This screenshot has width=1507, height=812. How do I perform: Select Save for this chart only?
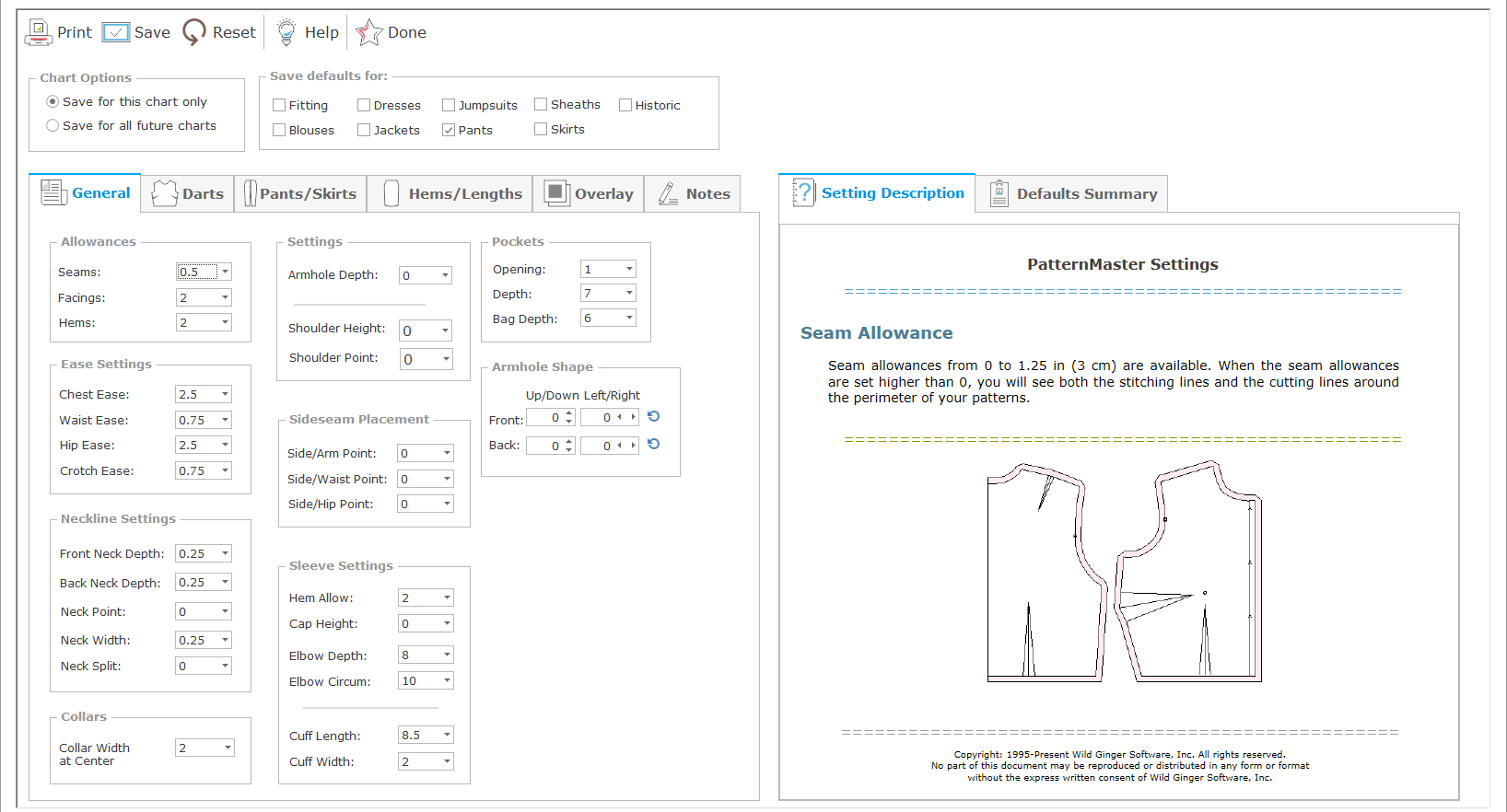pos(53,101)
